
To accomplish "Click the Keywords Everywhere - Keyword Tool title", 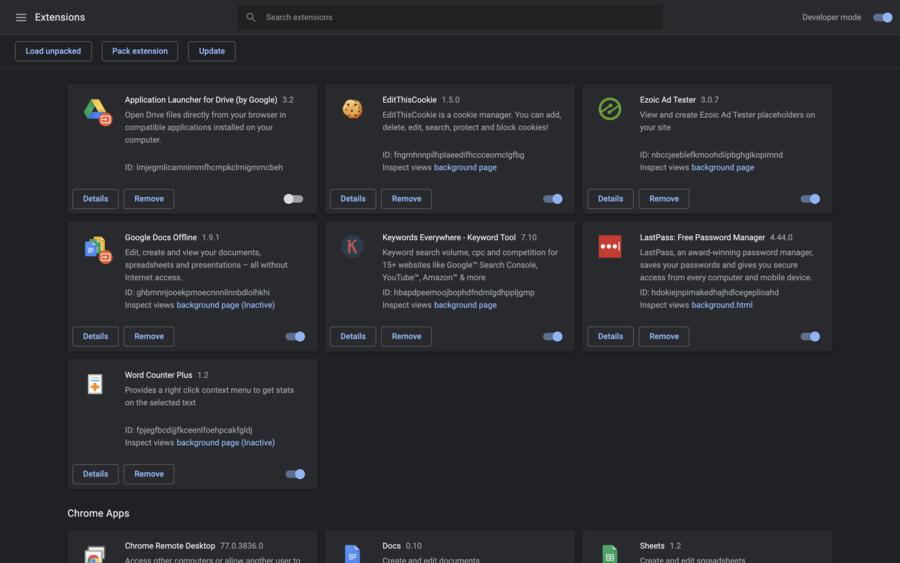I will coord(449,238).
